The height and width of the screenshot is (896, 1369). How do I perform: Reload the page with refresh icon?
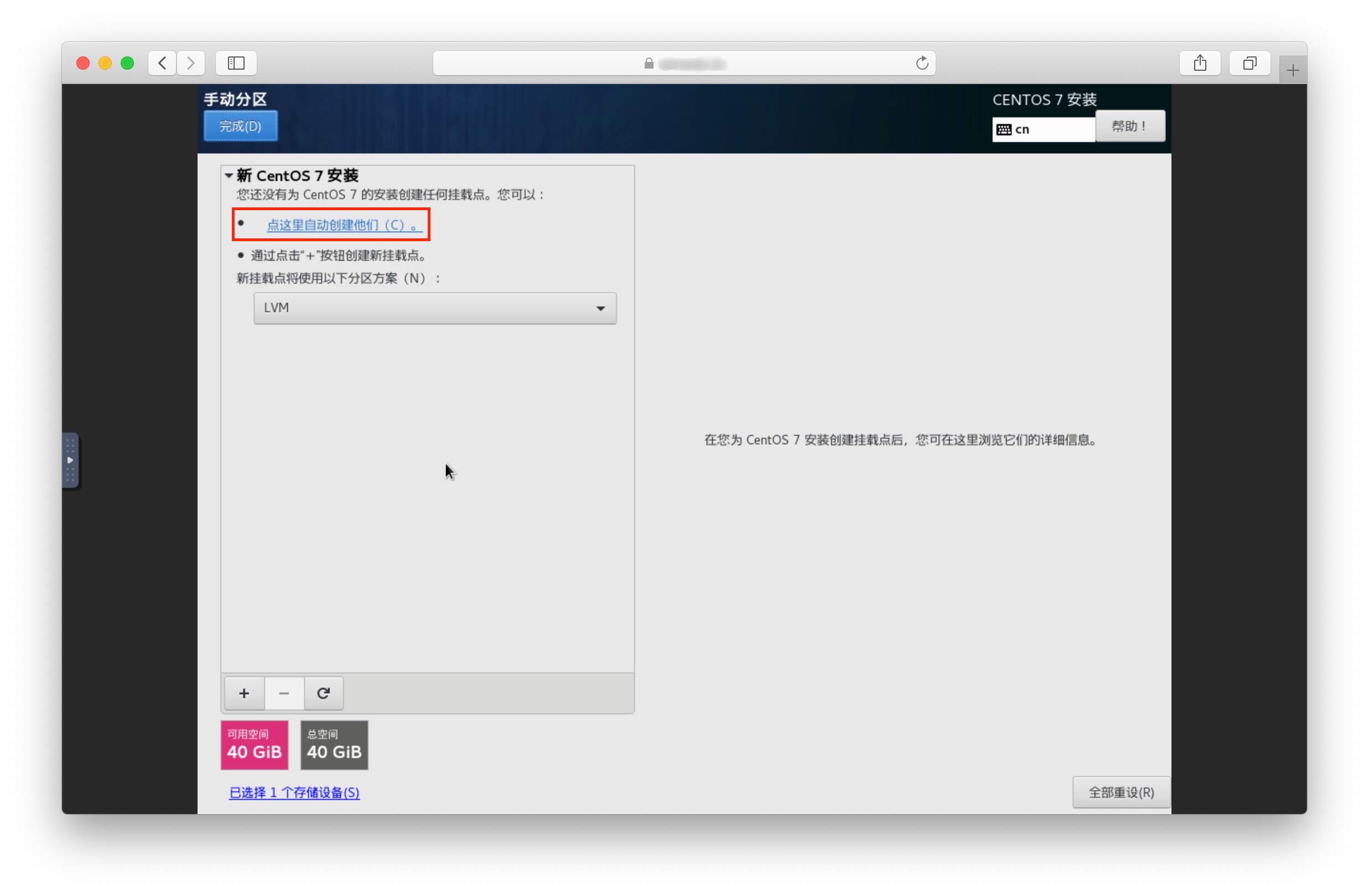click(x=922, y=63)
